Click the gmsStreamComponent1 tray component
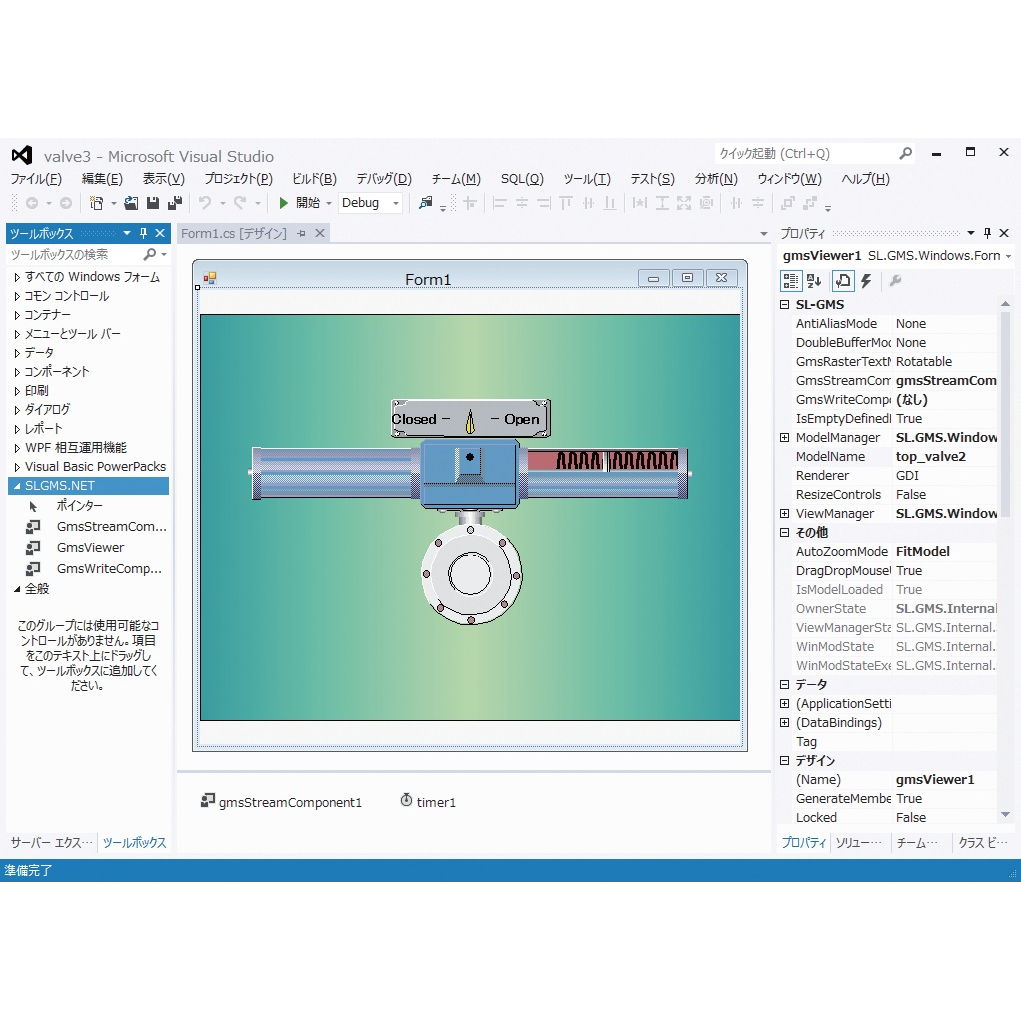The image size is (1021, 1021). 281,802
